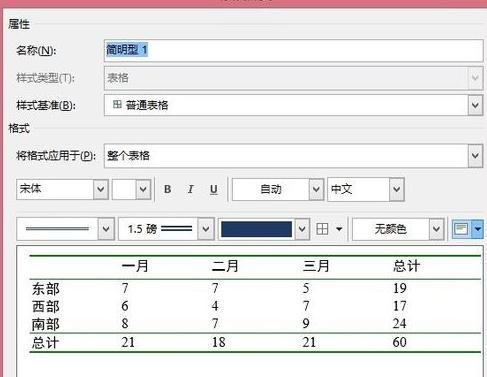Click the name field containing 简明型 1

293,50
